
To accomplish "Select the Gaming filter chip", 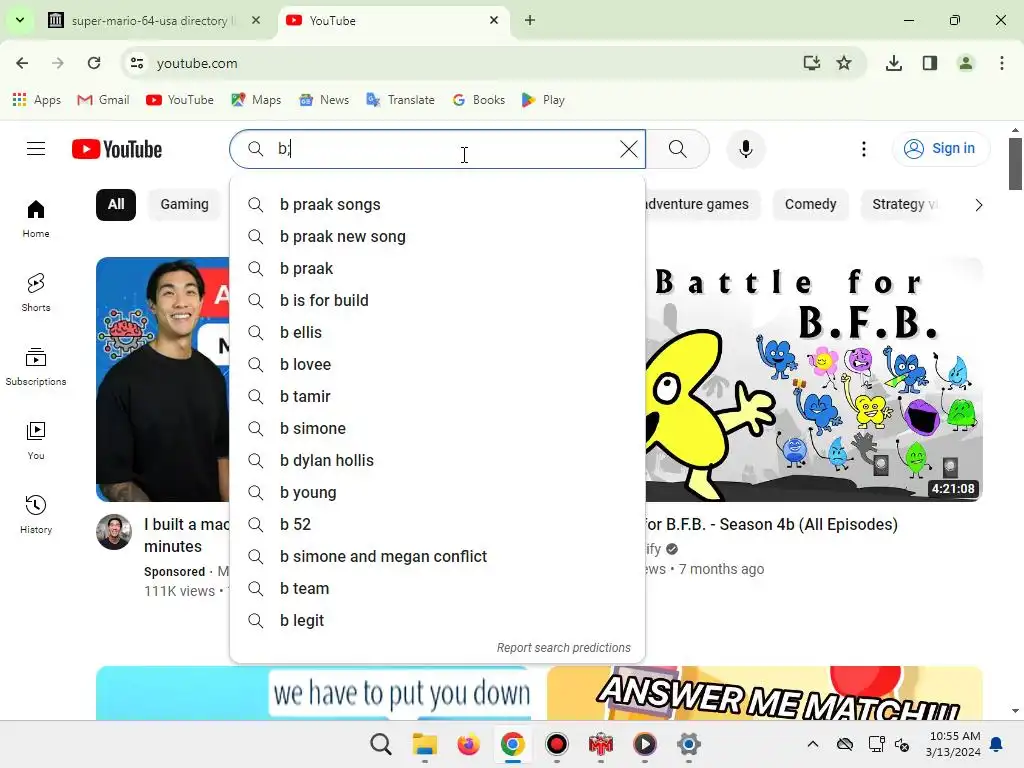I will click(184, 204).
